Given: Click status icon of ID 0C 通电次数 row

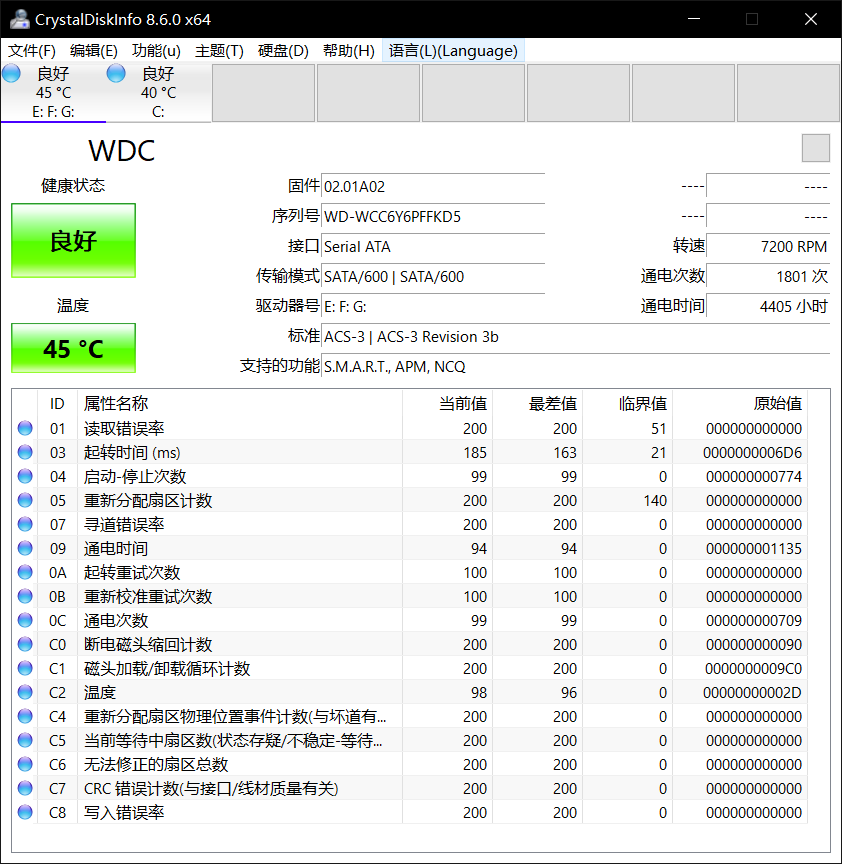Looking at the screenshot, I should [x=25, y=620].
